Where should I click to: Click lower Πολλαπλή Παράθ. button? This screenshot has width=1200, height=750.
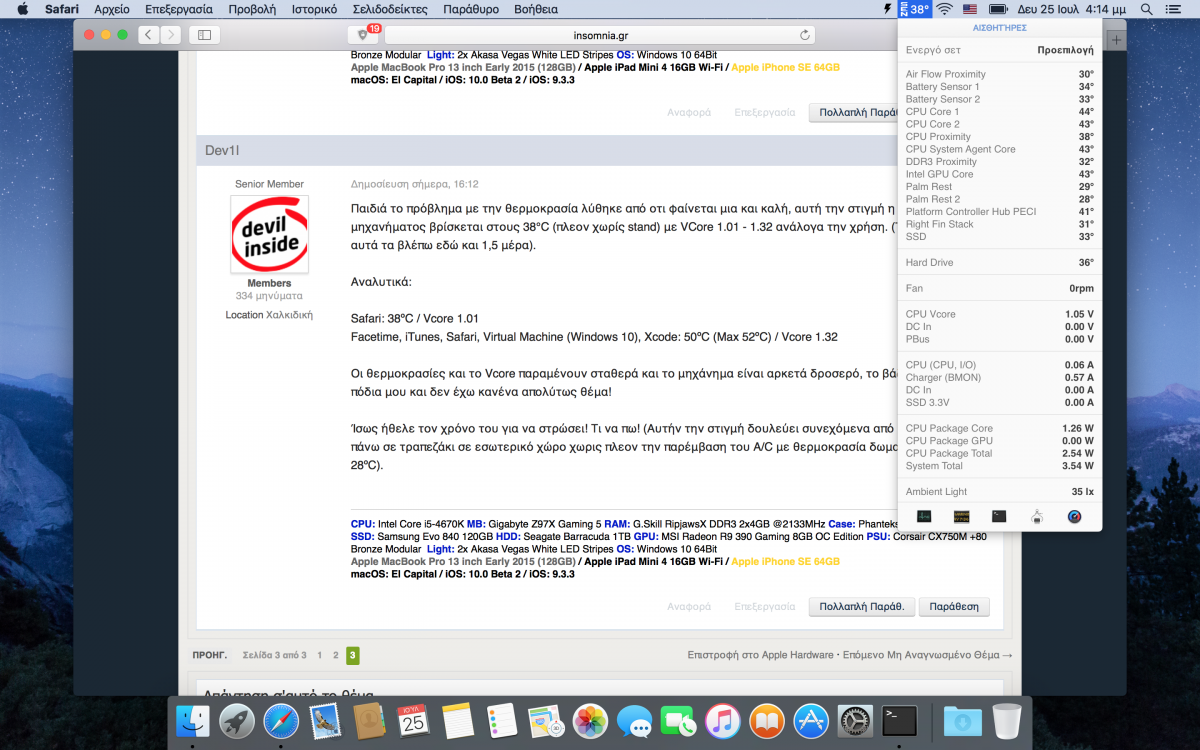[861, 607]
